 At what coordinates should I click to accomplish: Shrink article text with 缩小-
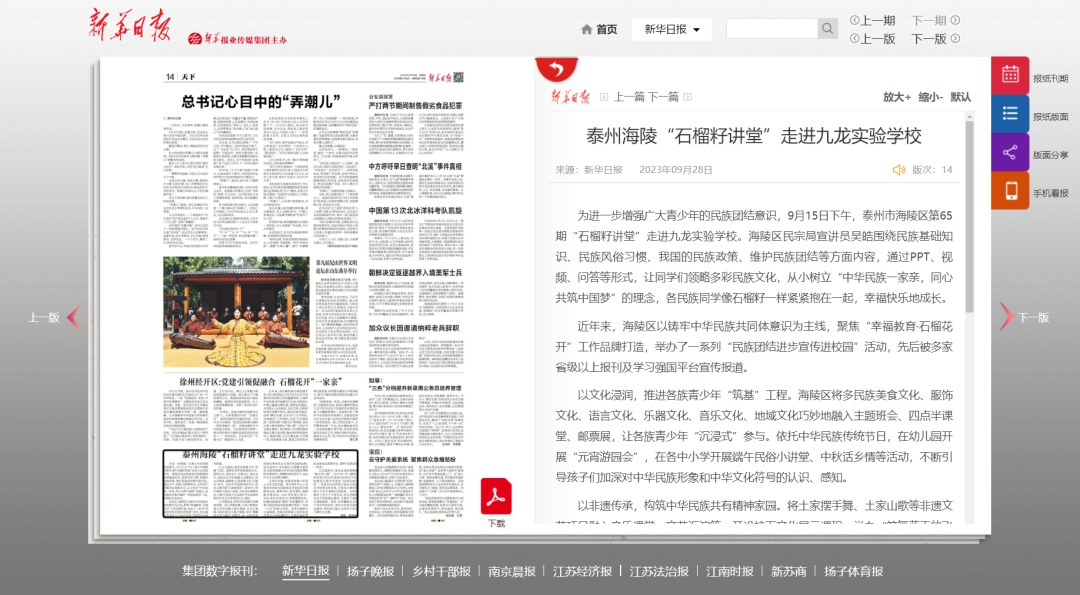click(931, 97)
